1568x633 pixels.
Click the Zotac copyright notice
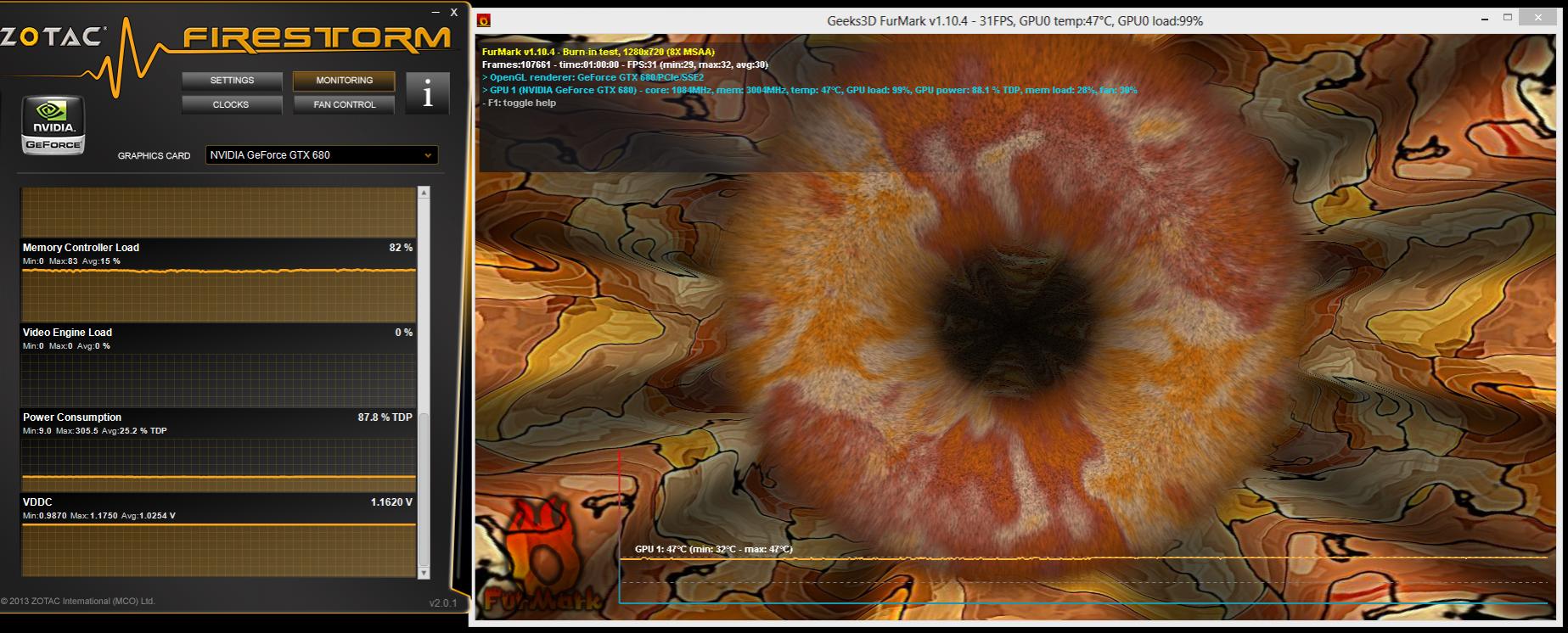coord(78,601)
